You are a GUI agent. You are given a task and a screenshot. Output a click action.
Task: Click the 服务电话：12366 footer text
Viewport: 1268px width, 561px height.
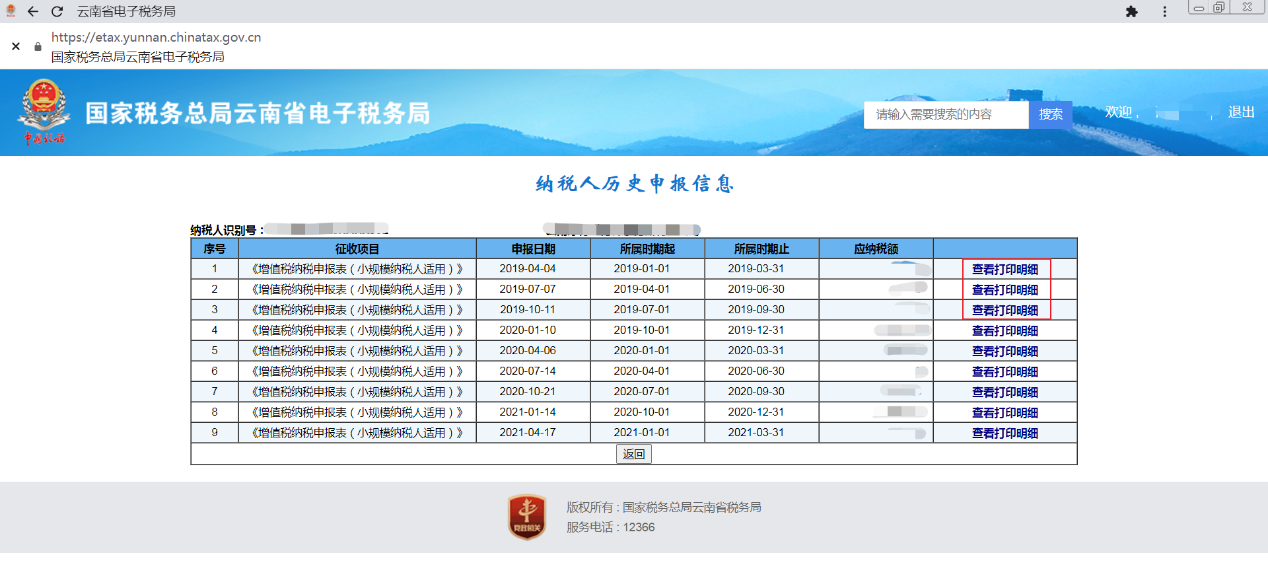(610, 527)
